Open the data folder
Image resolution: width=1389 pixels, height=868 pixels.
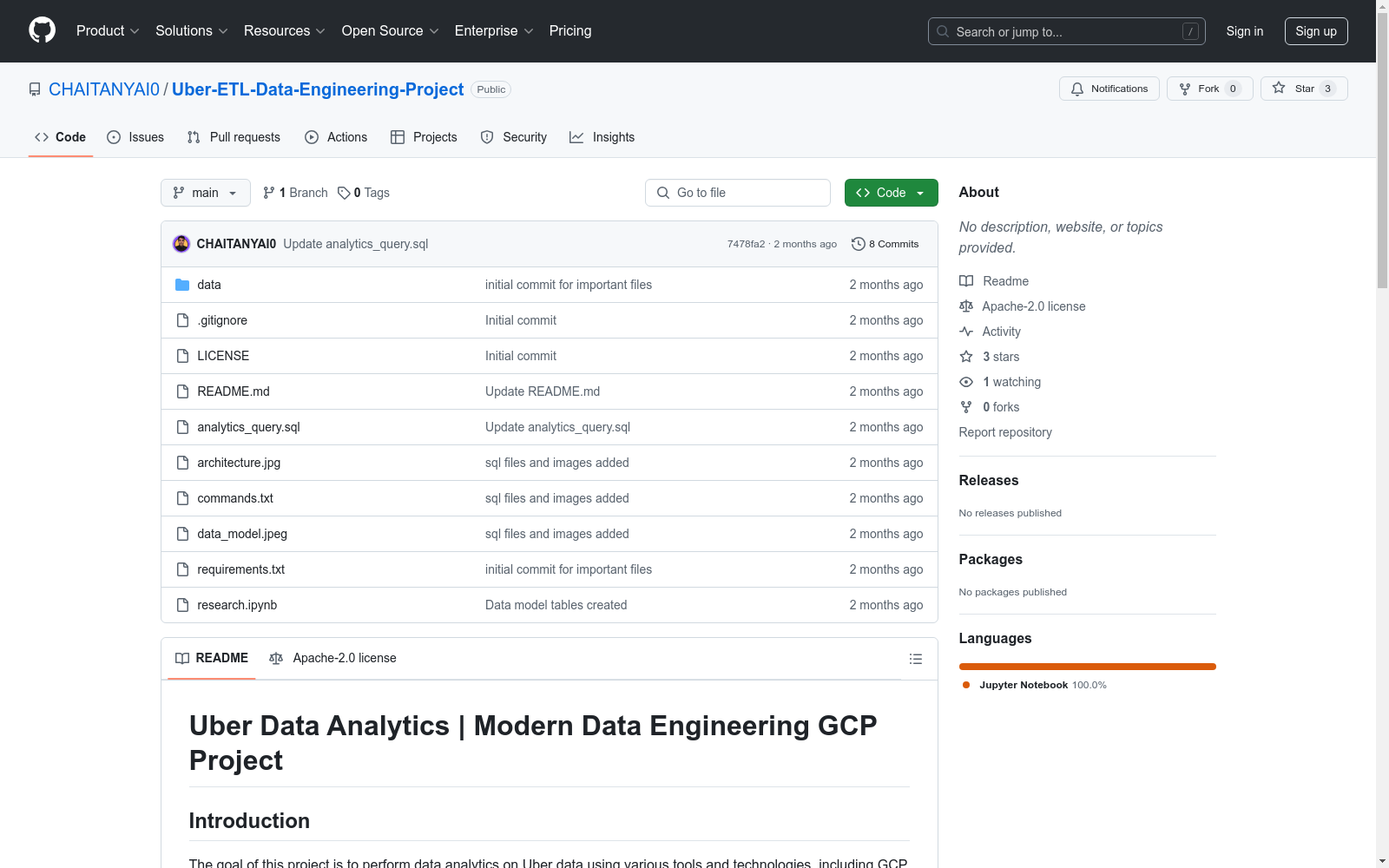pyautogui.click(x=208, y=285)
